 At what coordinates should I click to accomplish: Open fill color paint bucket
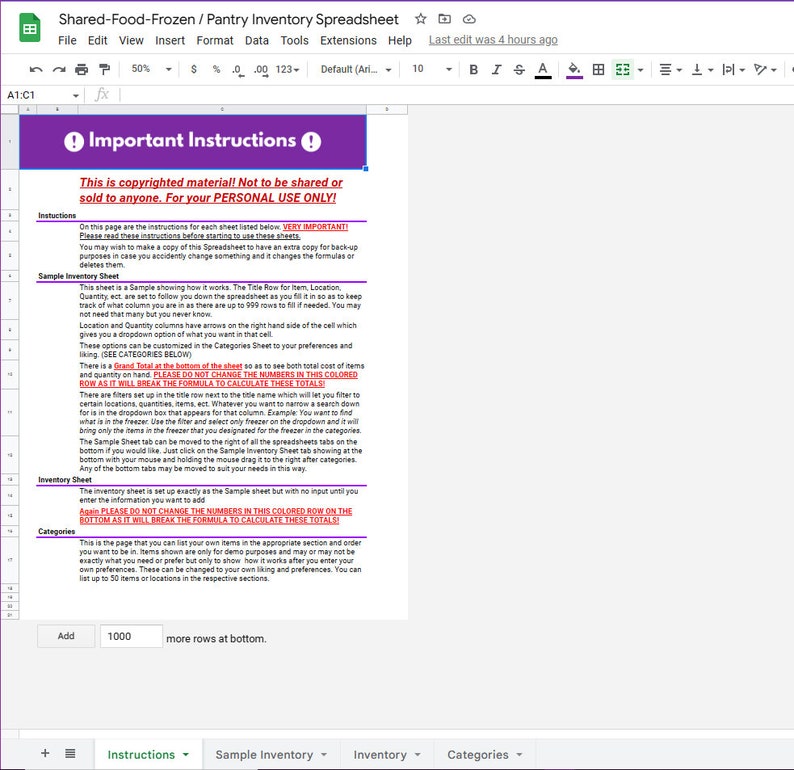point(574,70)
